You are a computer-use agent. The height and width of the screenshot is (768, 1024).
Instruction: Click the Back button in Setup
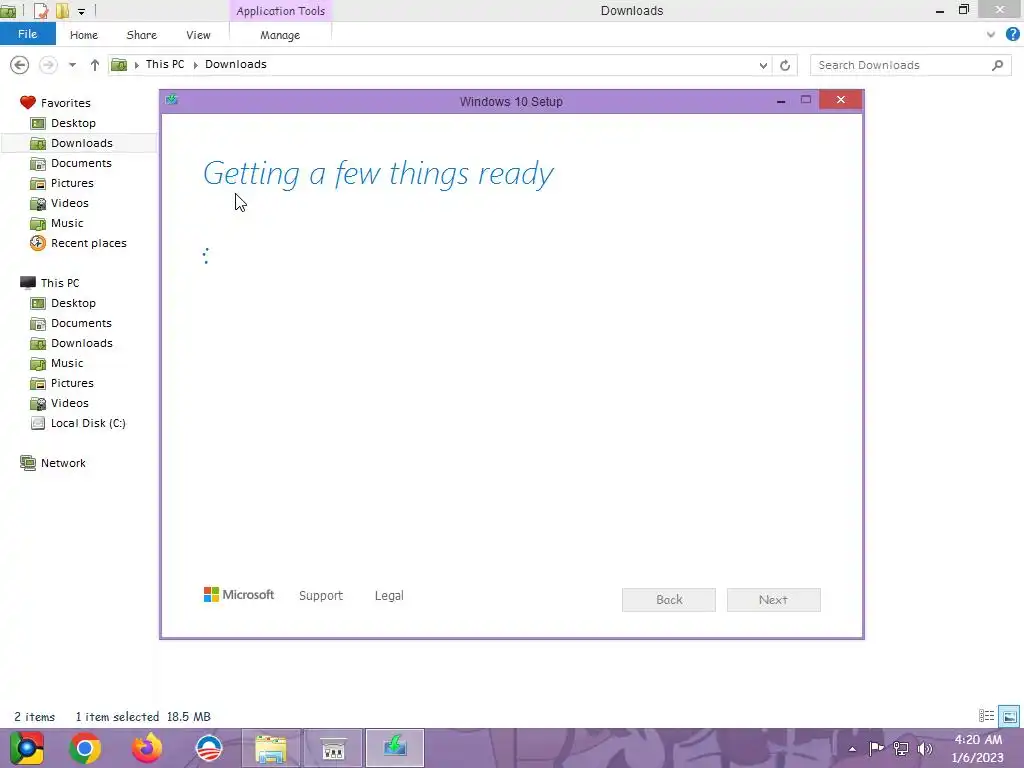coord(669,600)
